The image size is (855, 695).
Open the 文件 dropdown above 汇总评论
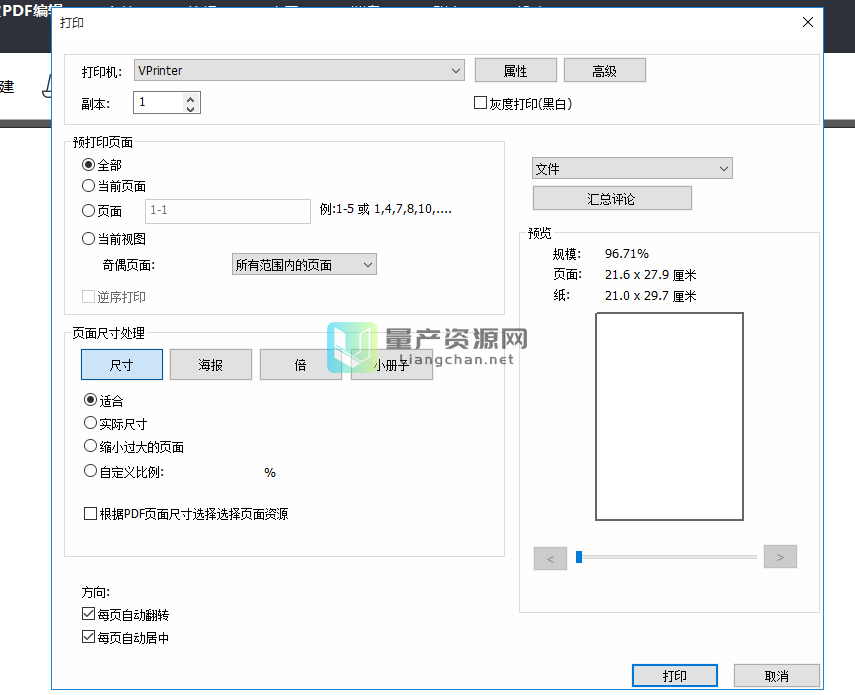click(x=632, y=168)
